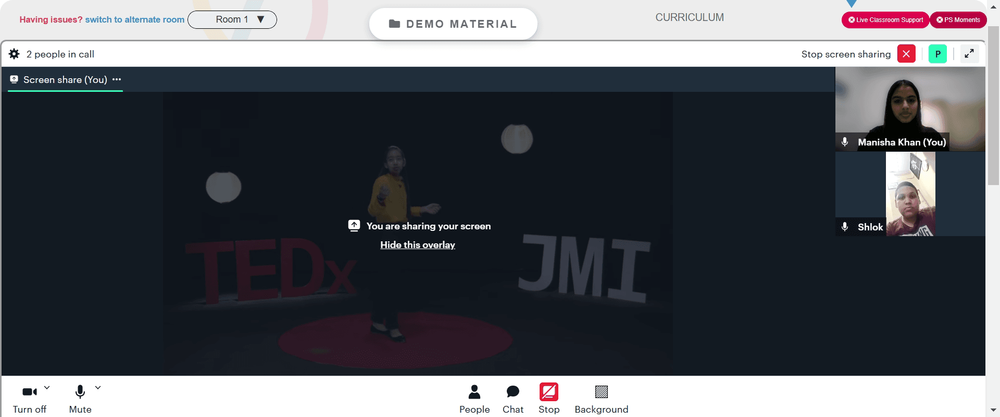1000x417 pixels.
Task: Switch to CURRICULUM tab
Action: tap(689, 18)
